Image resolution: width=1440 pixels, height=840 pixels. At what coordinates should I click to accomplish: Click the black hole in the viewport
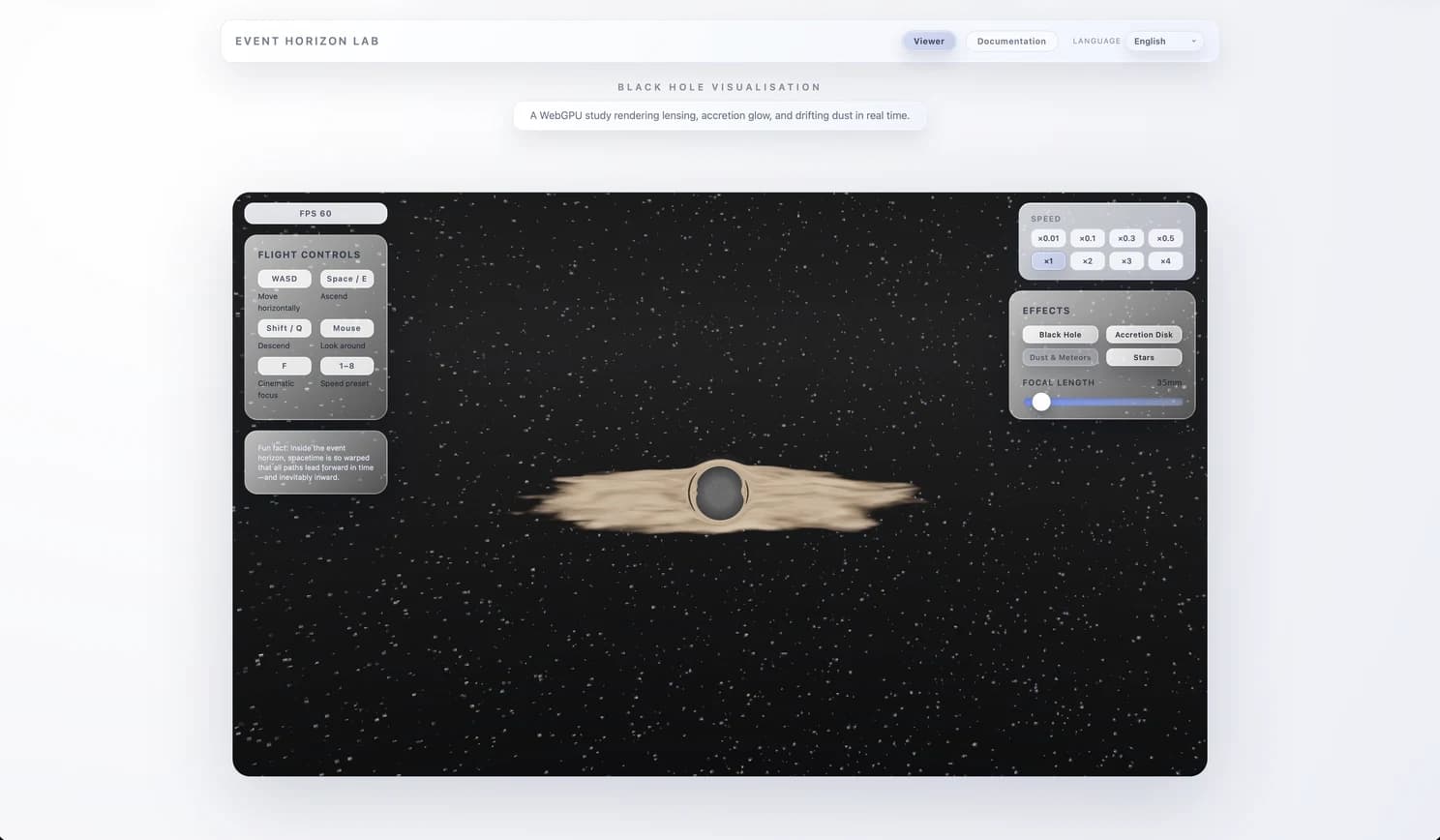tap(719, 493)
